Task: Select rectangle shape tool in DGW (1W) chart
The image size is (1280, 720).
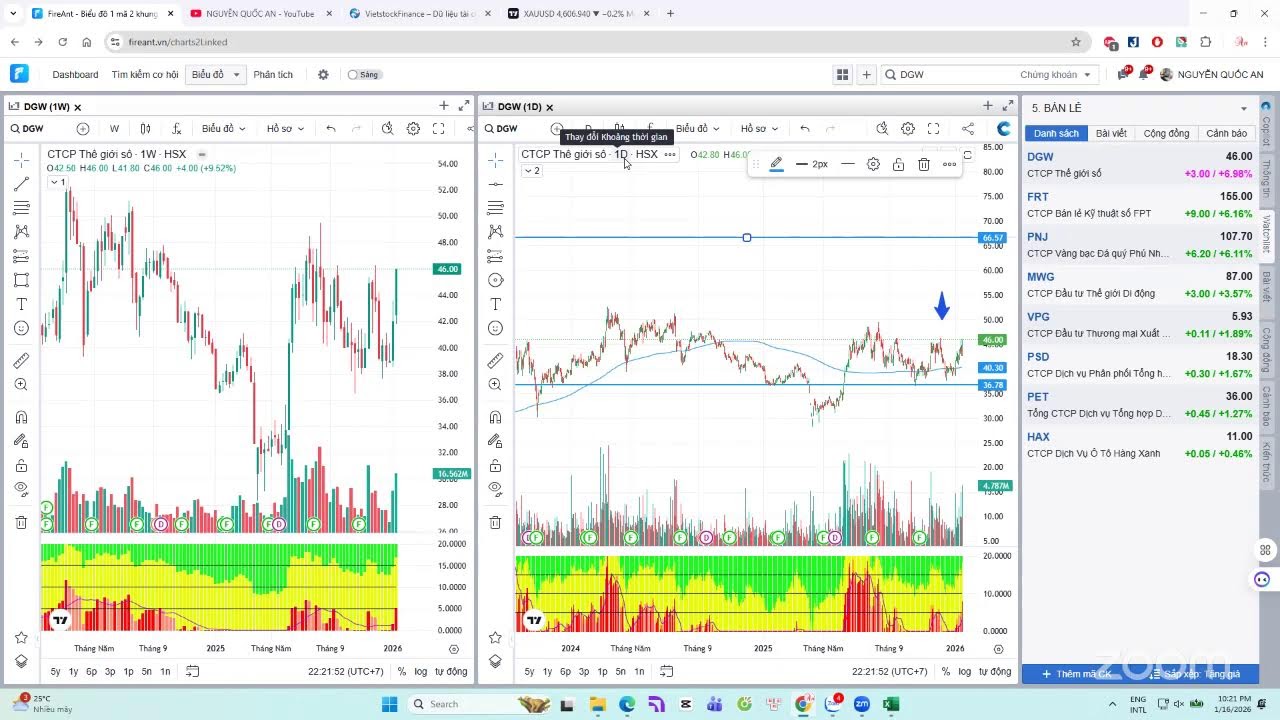Action: pos(21,280)
